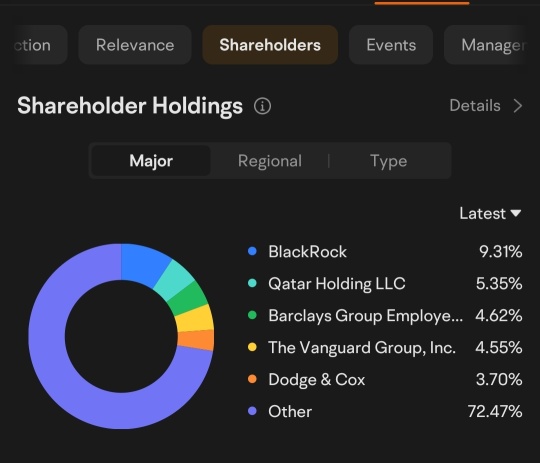Image resolution: width=540 pixels, height=463 pixels.
Task: Click the BlackRock blue legend dot
Action: [x=252, y=251]
